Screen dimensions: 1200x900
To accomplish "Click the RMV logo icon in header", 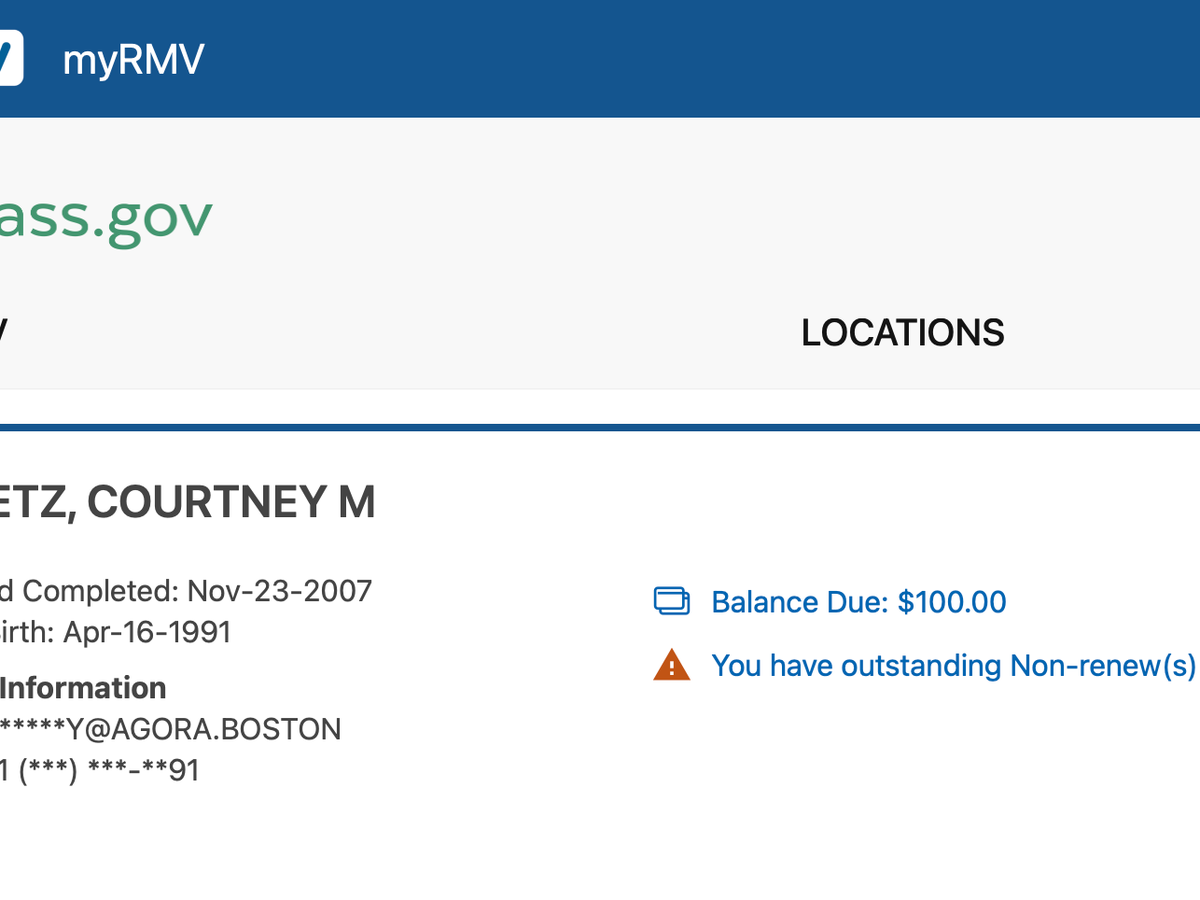I will (x=10, y=58).
